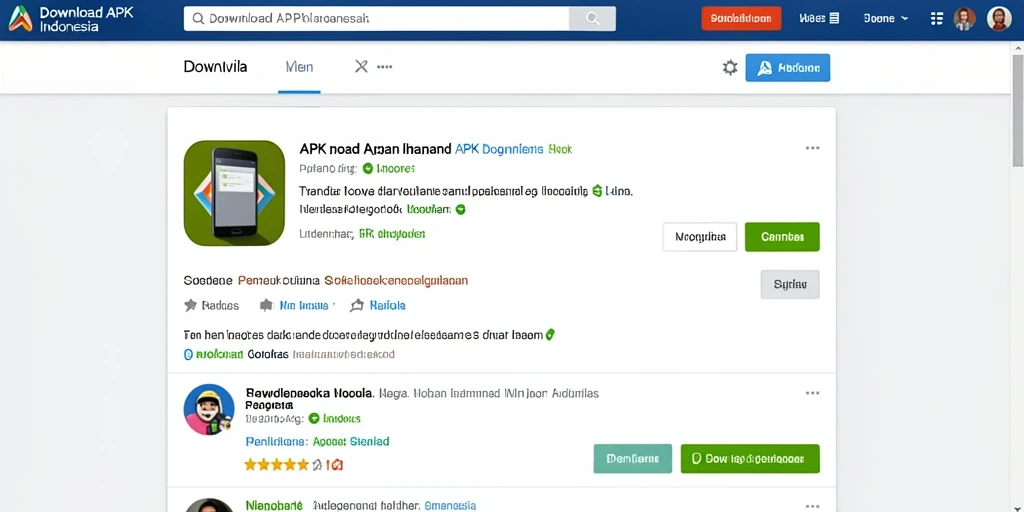Image resolution: width=1024 pixels, height=512 pixels.
Task: Click the scrollbar up arrow
Action: [x=1017, y=48]
